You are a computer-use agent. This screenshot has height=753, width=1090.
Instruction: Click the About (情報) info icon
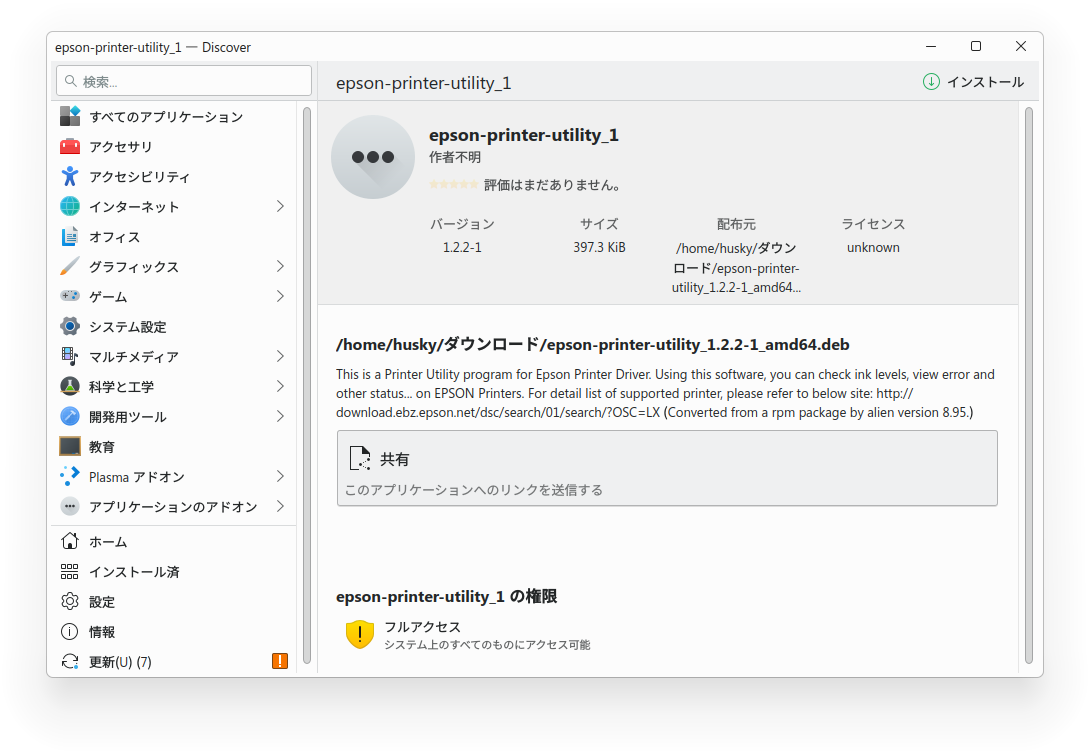(70, 631)
